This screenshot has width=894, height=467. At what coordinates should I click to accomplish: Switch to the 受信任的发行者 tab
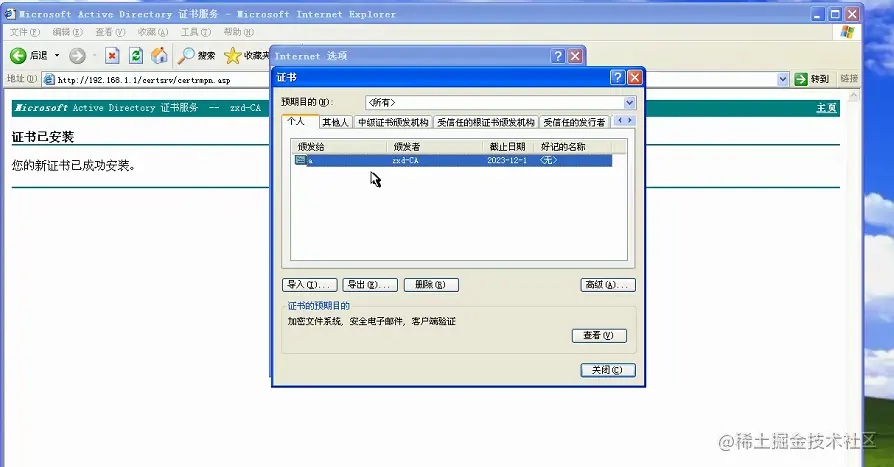tap(574, 123)
